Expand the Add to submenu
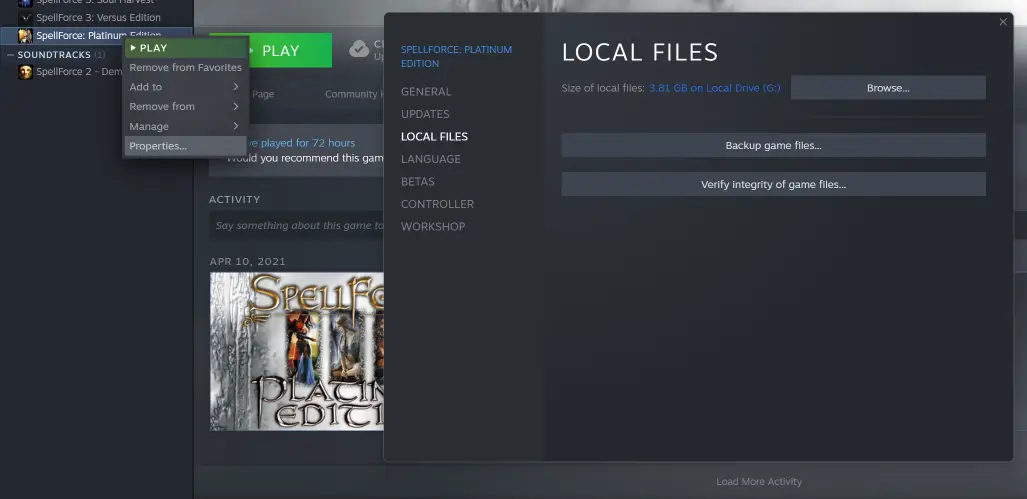1027x499 pixels. tap(185, 86)
